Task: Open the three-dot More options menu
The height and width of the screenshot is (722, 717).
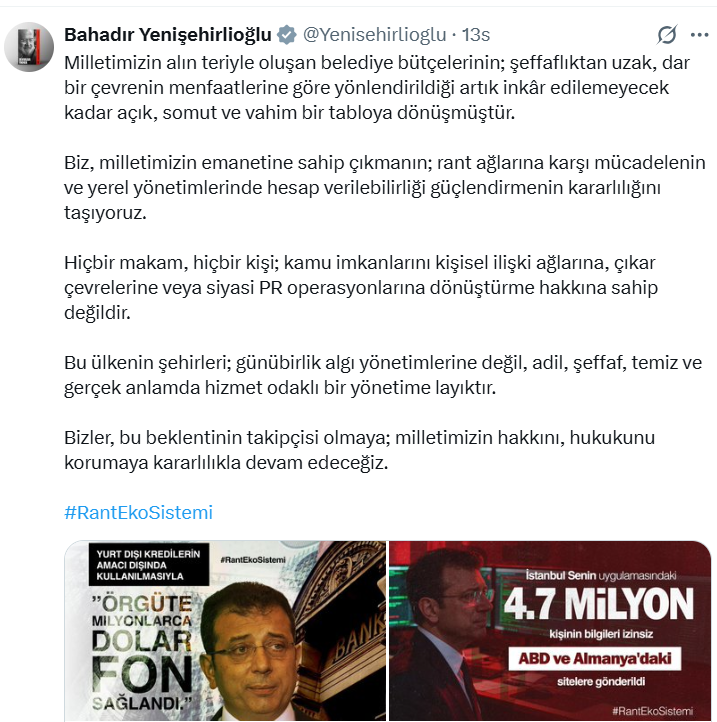Action: click(700, 35)
